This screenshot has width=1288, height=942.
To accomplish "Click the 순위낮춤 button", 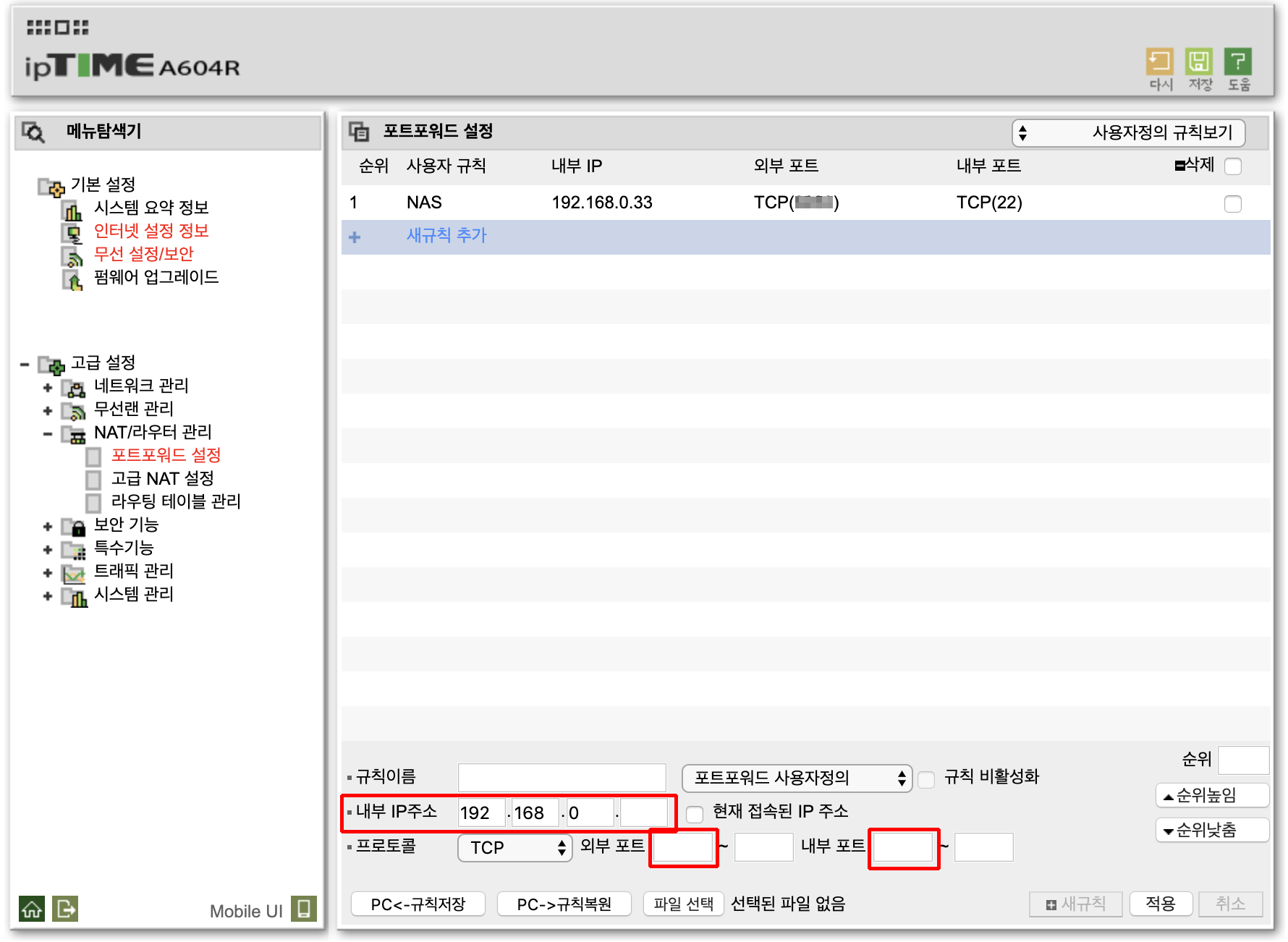I will 1213,831.
